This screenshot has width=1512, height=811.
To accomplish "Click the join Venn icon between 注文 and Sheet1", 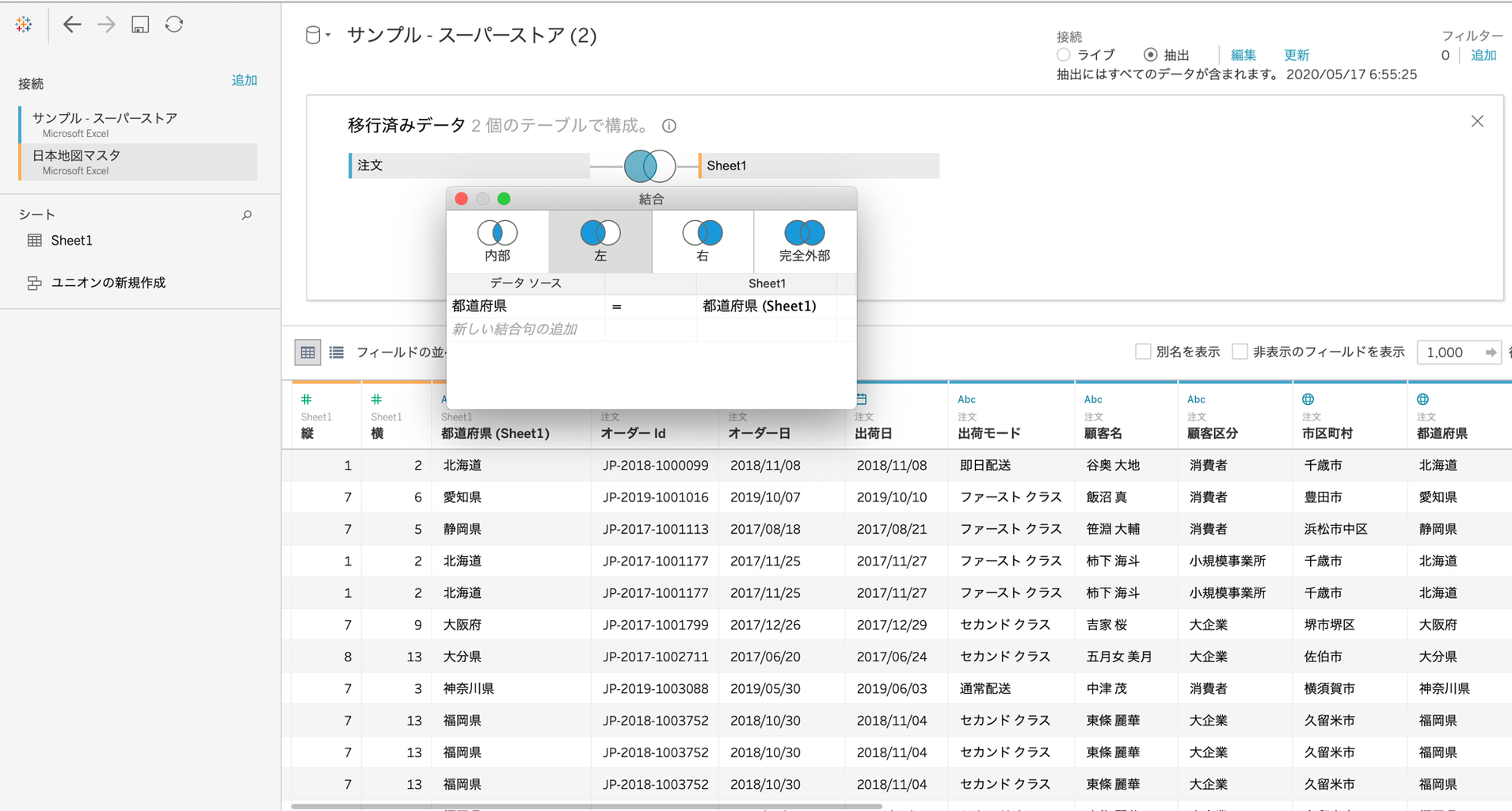I will point(649,166).
